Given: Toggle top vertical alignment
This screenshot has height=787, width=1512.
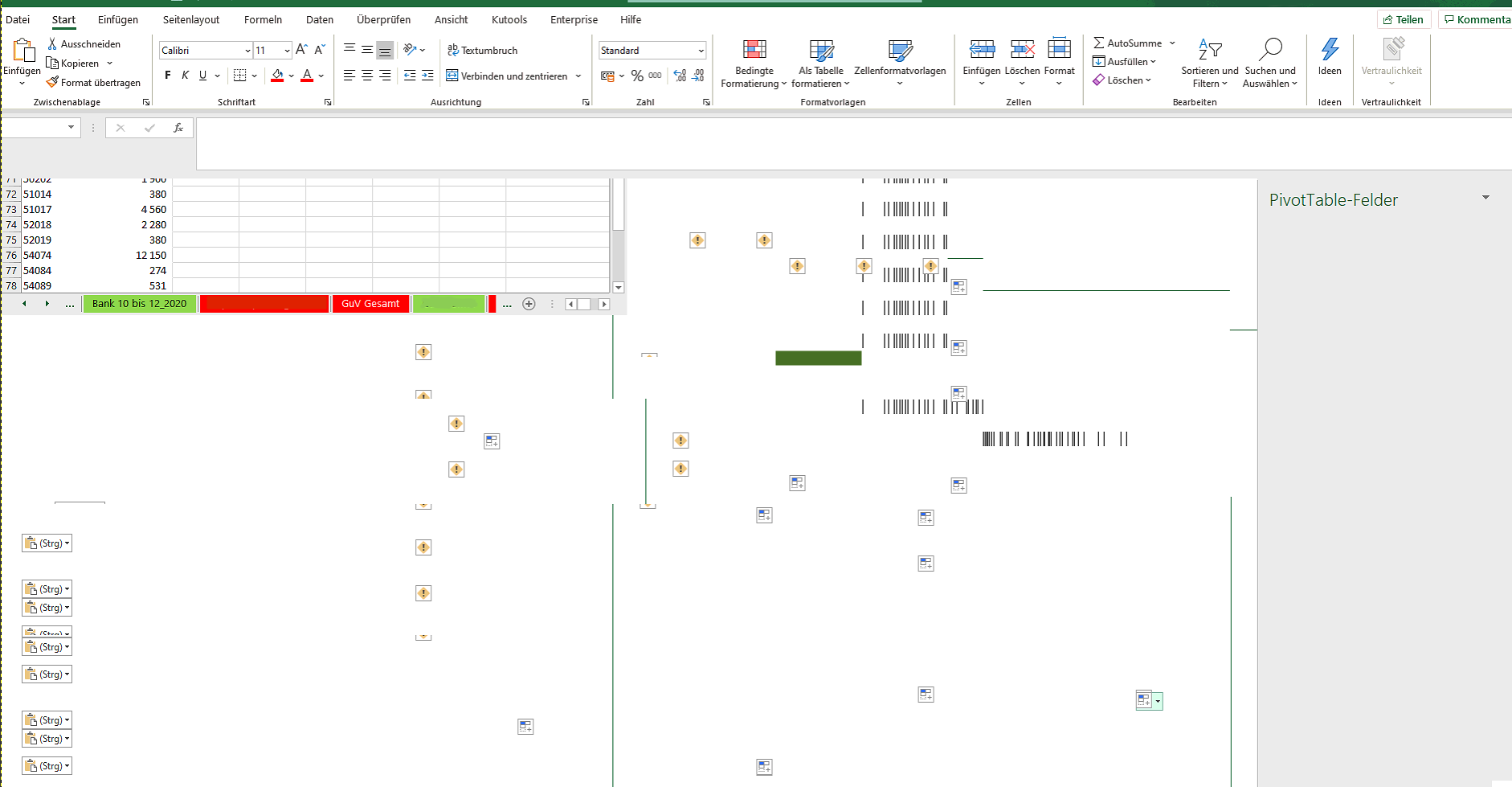Looking at the screenshot, I should coord(349,50).
